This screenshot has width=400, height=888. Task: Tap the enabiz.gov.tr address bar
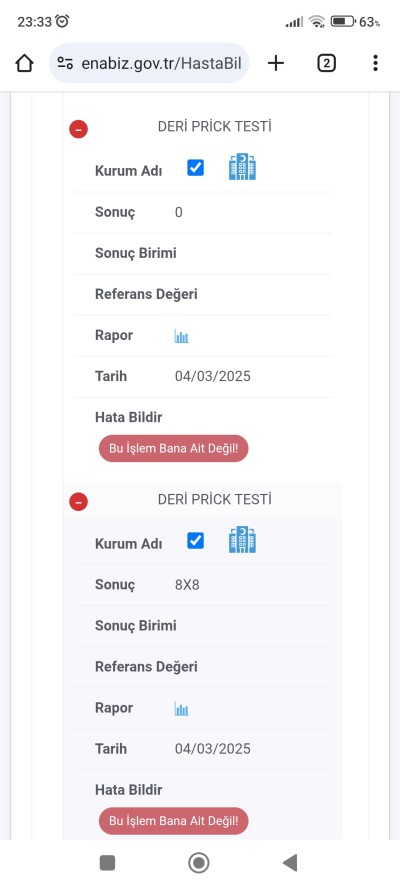point(149,63)
